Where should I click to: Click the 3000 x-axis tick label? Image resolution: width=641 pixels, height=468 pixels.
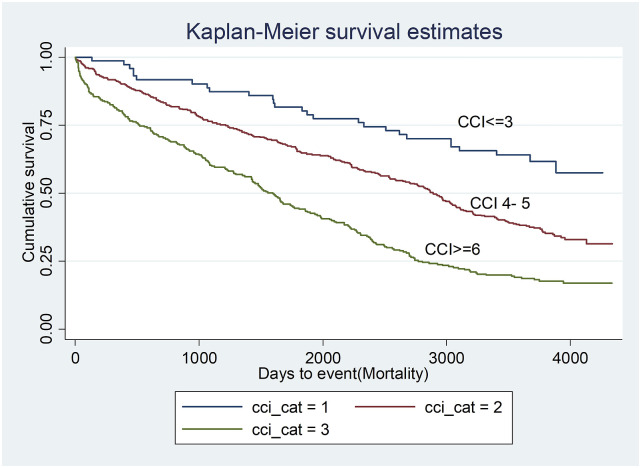click(x=446, y=355)
